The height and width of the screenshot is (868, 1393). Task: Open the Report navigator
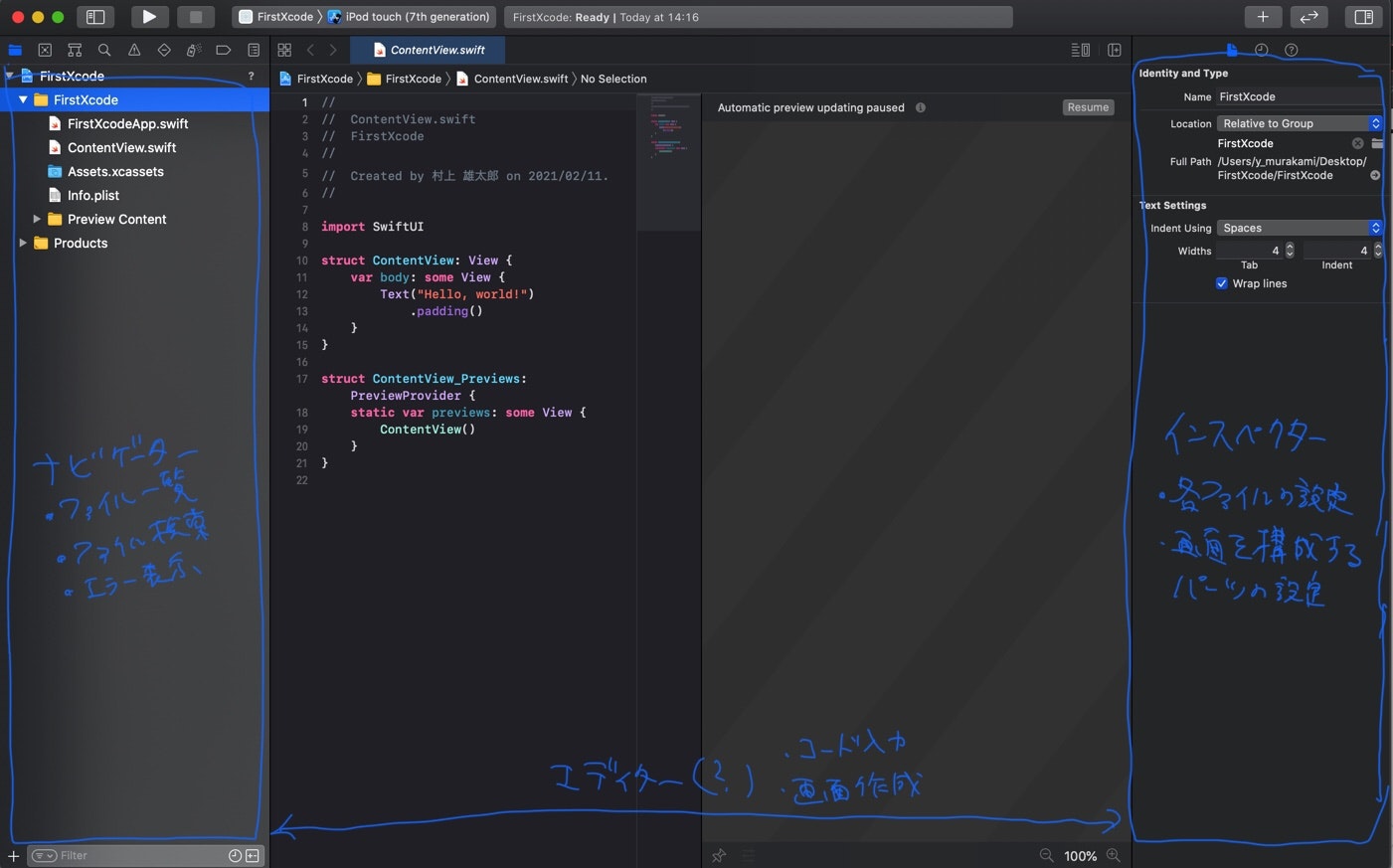[254, 50]
